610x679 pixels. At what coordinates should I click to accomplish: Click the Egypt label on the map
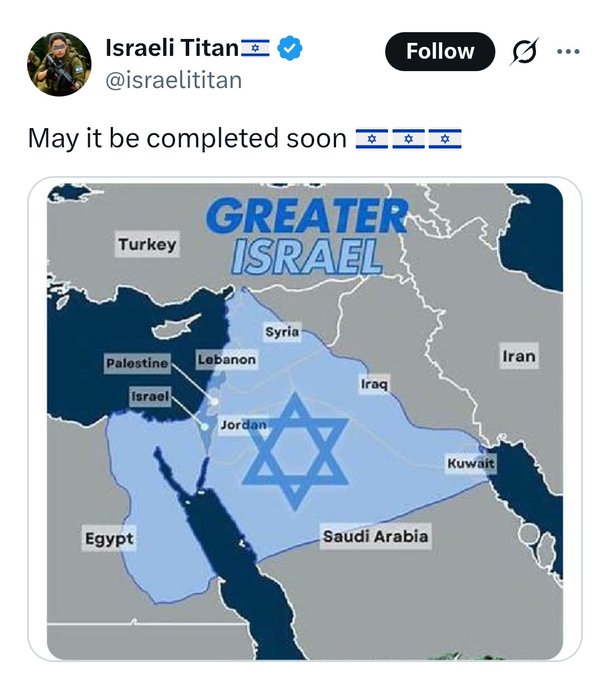[x=109, y=538]
